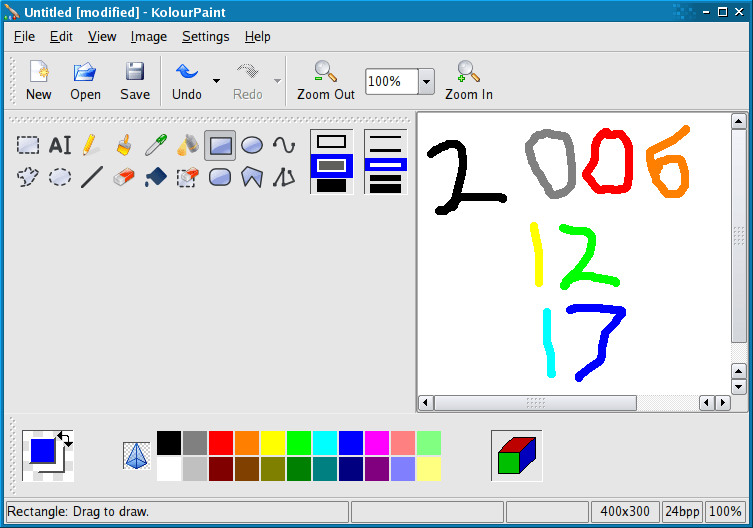The height and width of the screenshot is (528, 753).
Task: Click the Zoom In button
Action: pyautogui.click(x=468, y=80)
